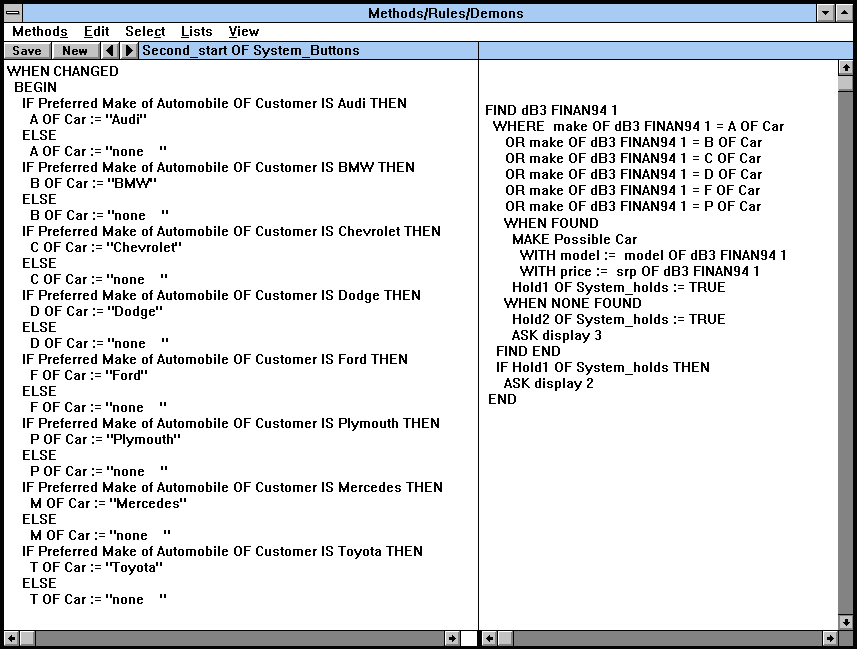Open the View menu
The width and height of the screenshot is (857, 649).
[x=243, y=32]
